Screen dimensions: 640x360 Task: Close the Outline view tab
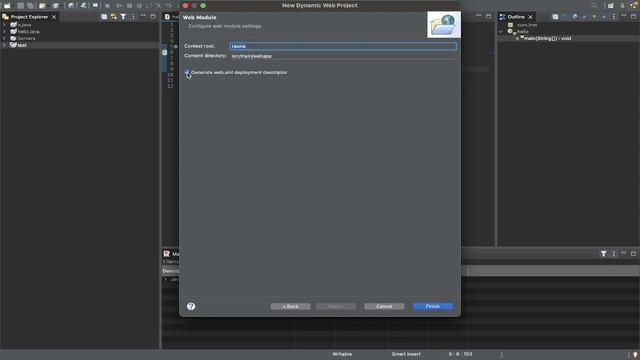(x=530, y=17)
